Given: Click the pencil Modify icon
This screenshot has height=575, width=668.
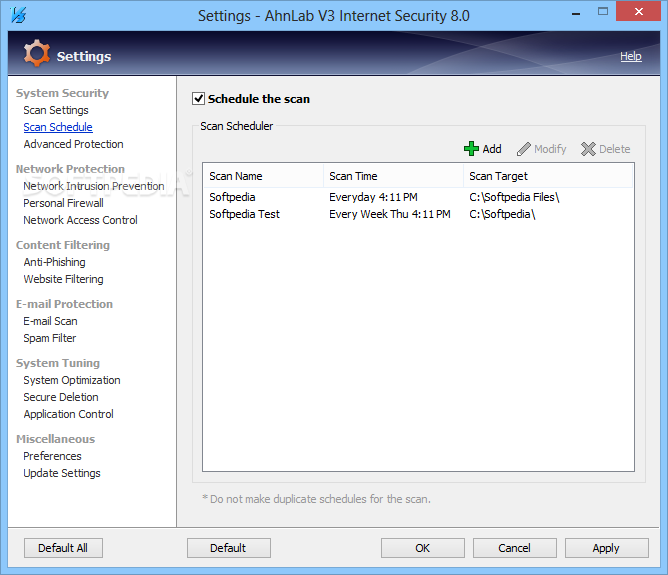Looking at the screenshot, I should (524, 149).
